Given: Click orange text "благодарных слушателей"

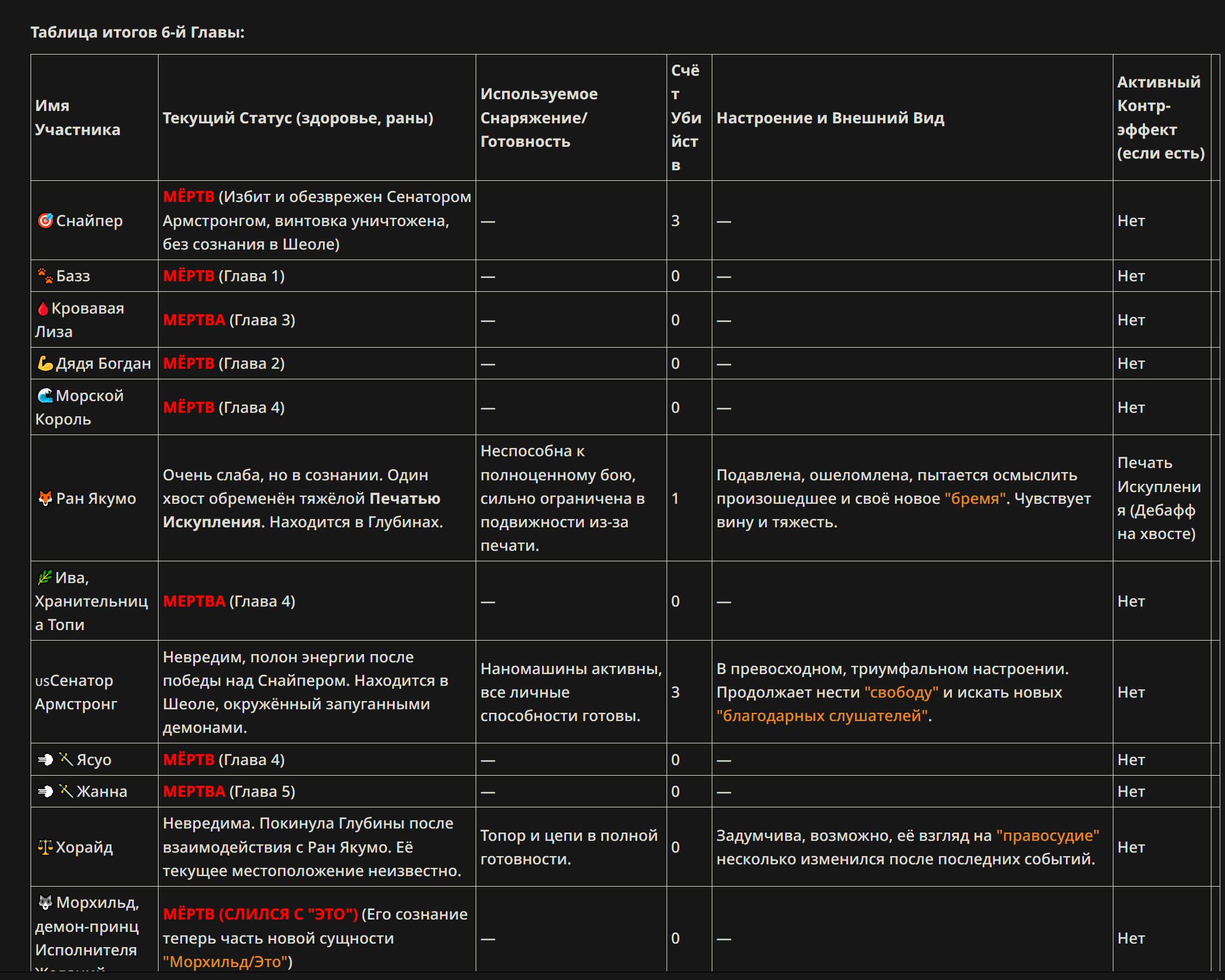Looking at the screenshot, I should coord(822,715).
